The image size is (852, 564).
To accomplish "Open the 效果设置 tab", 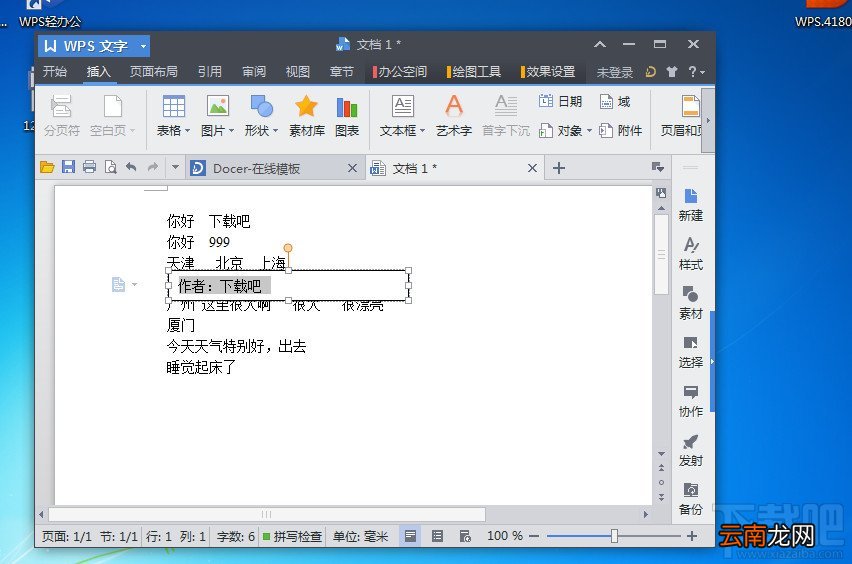I will pyautogui.click(x=547, y=72).
